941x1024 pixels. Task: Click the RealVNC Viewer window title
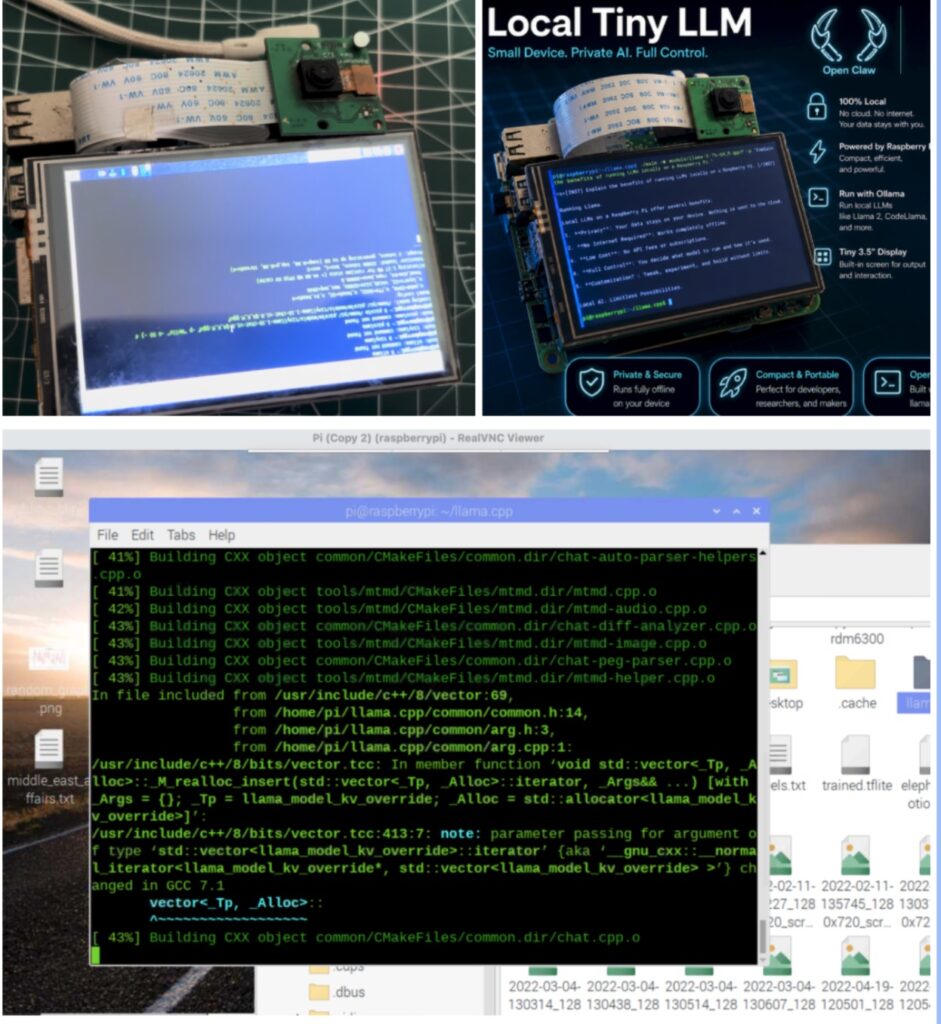[428, 438]
